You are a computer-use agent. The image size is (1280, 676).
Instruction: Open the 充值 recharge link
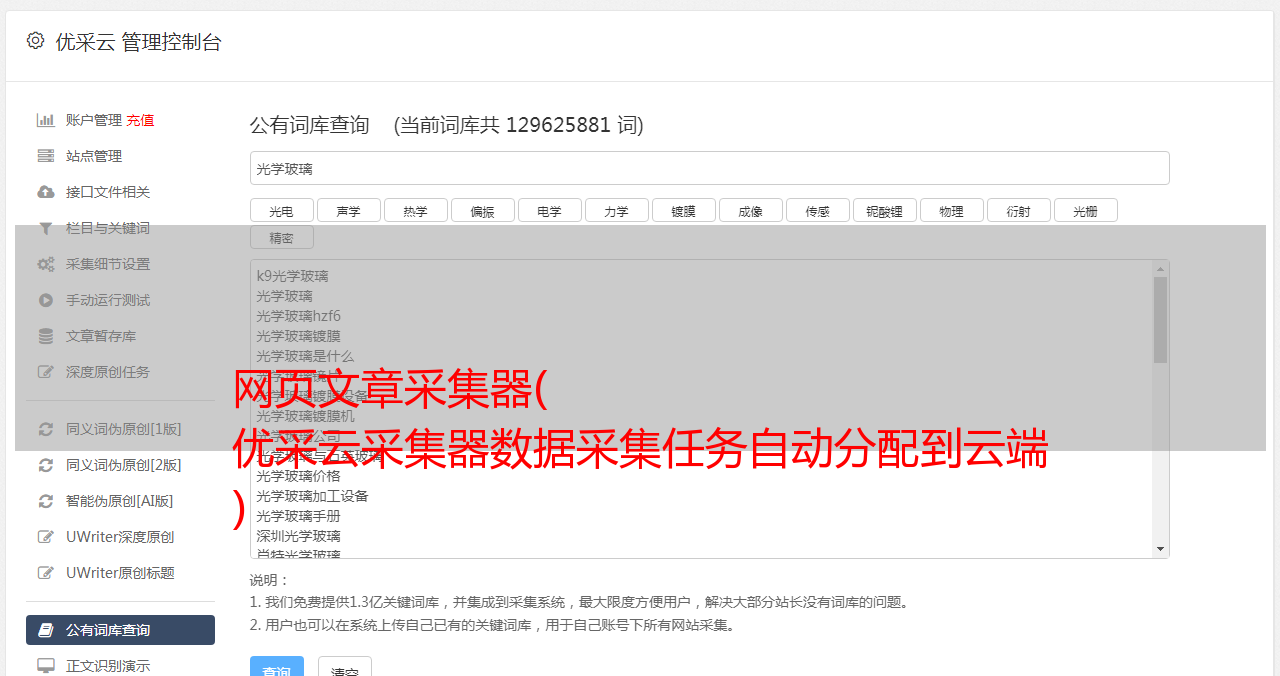point(140,120)
